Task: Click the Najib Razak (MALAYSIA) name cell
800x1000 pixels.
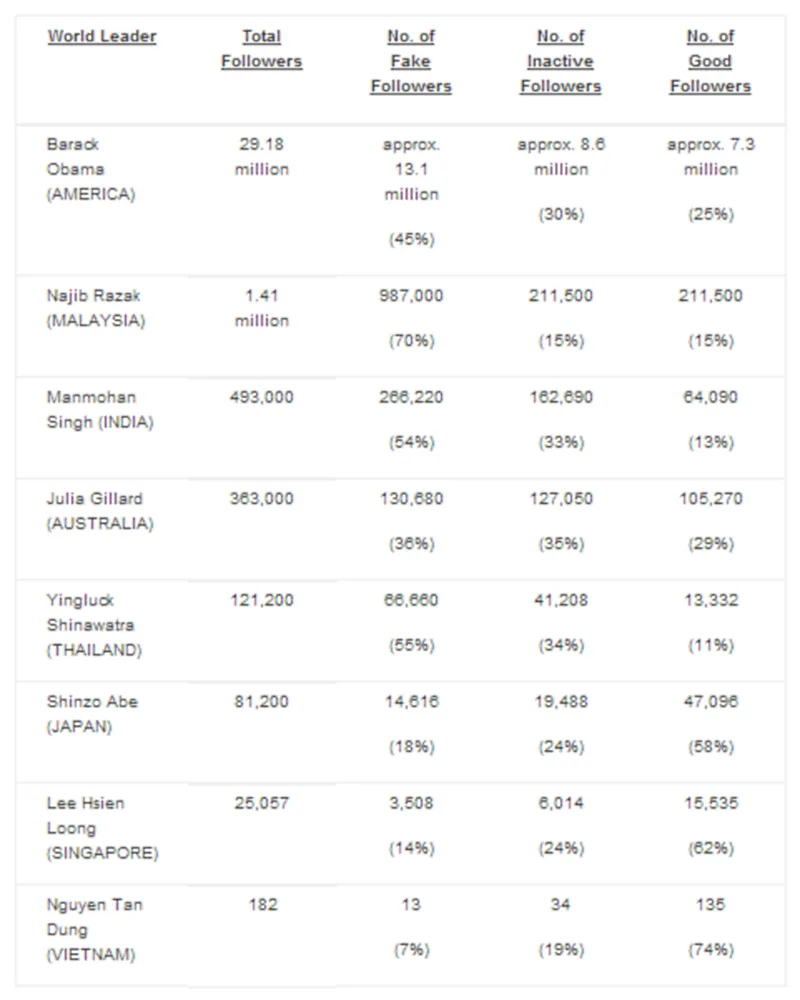Action: [94, 308]
